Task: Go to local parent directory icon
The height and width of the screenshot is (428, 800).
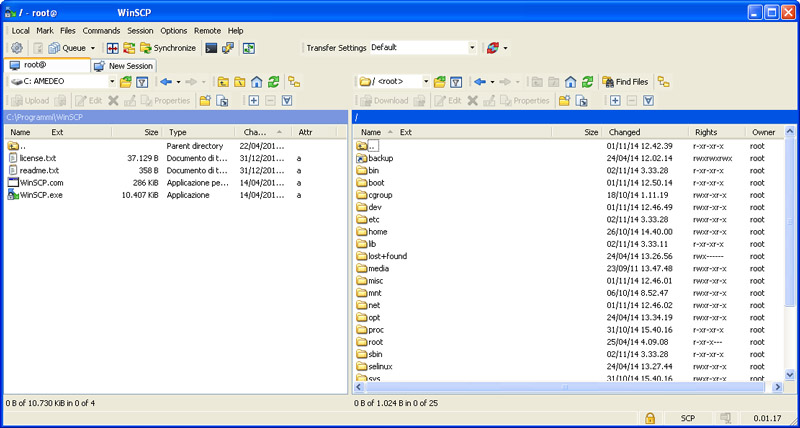Action: 223,82
